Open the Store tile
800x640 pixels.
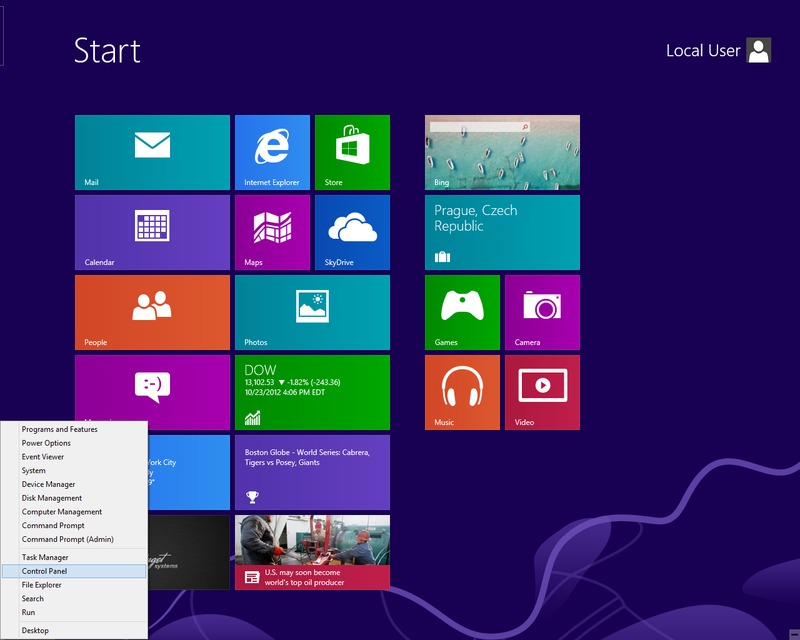tap(352, 152)
